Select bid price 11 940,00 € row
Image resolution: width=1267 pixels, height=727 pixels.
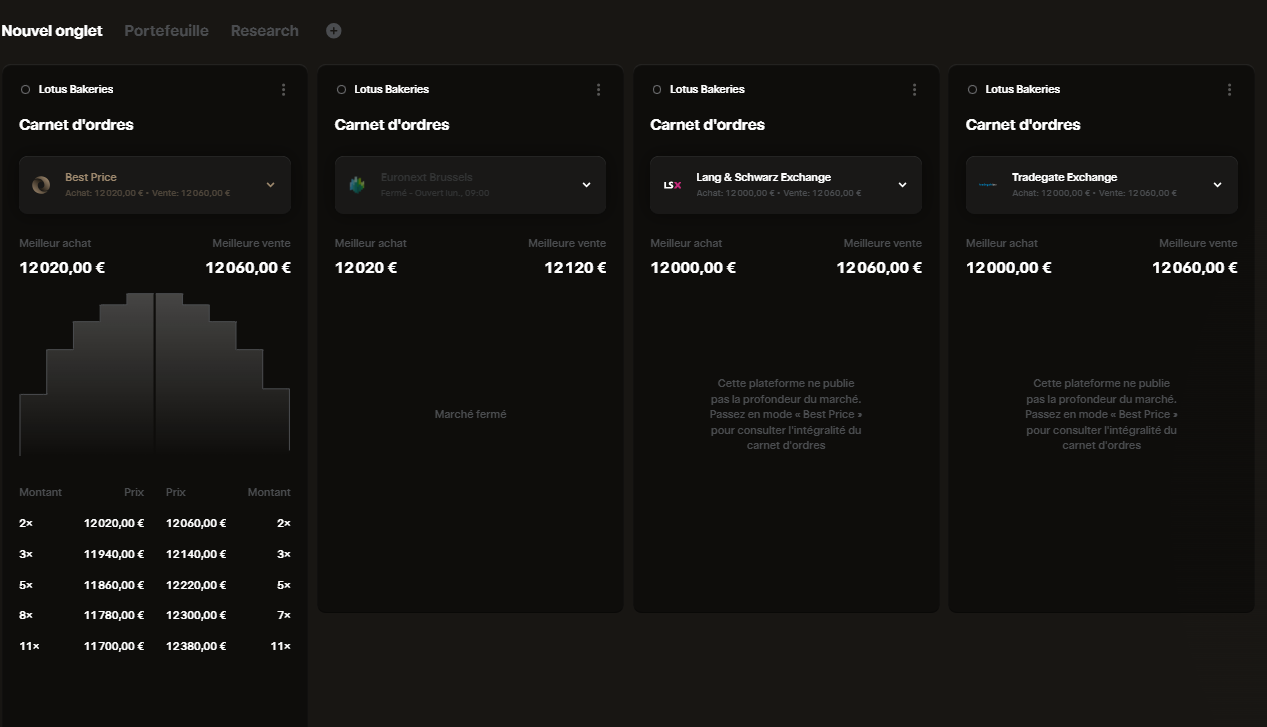pyautogui.click(x=82, y=554)
